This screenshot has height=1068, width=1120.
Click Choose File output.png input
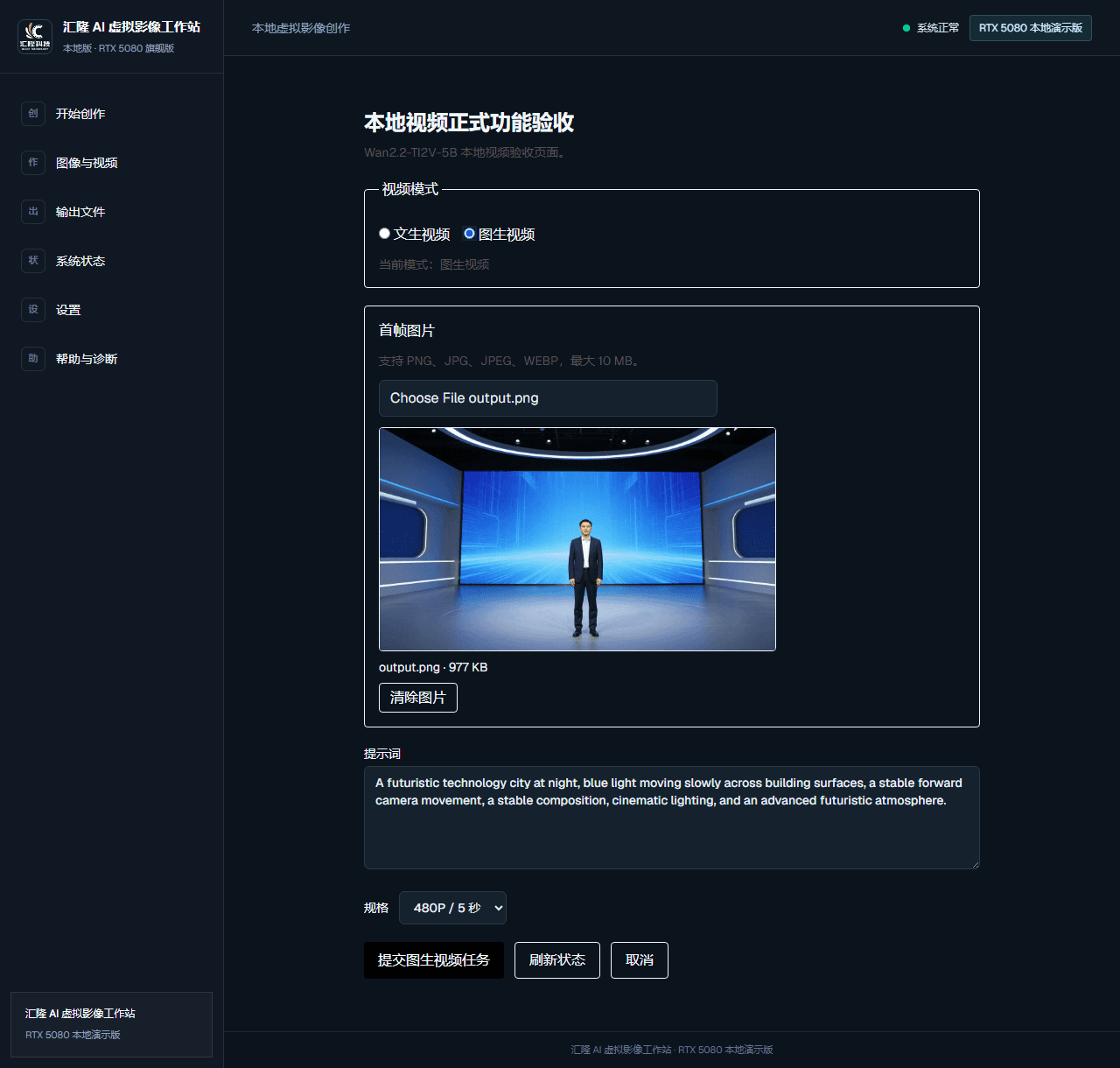coord(548,398)
